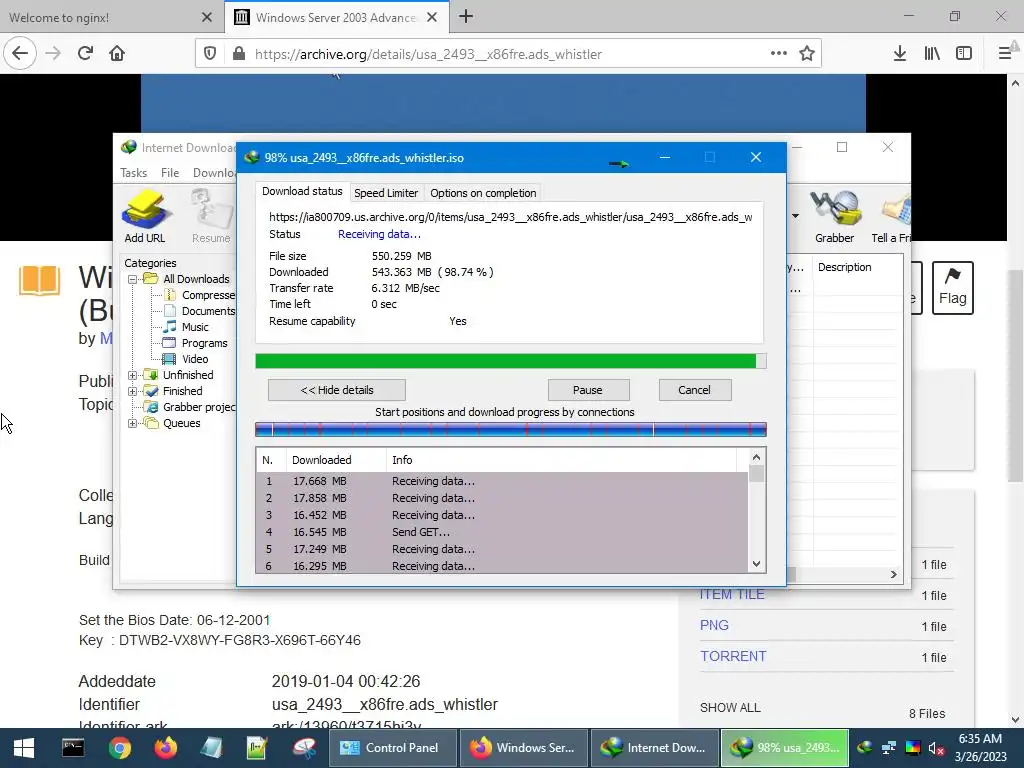Open dropdown arrow beside Grabber toolbar
This screenshot has height=768, width=1024.
[795, 216]
